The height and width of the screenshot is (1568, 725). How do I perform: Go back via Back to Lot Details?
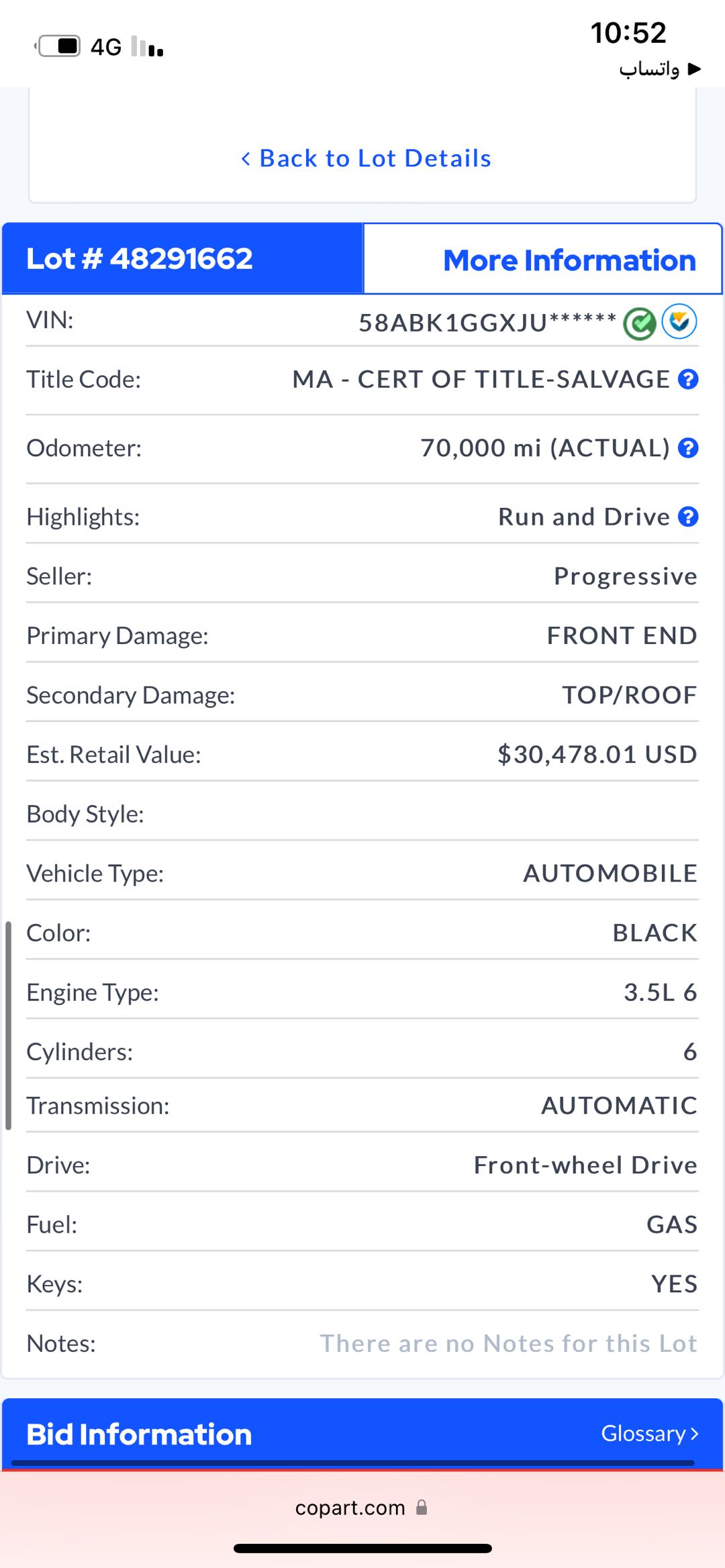coord(375,158)
